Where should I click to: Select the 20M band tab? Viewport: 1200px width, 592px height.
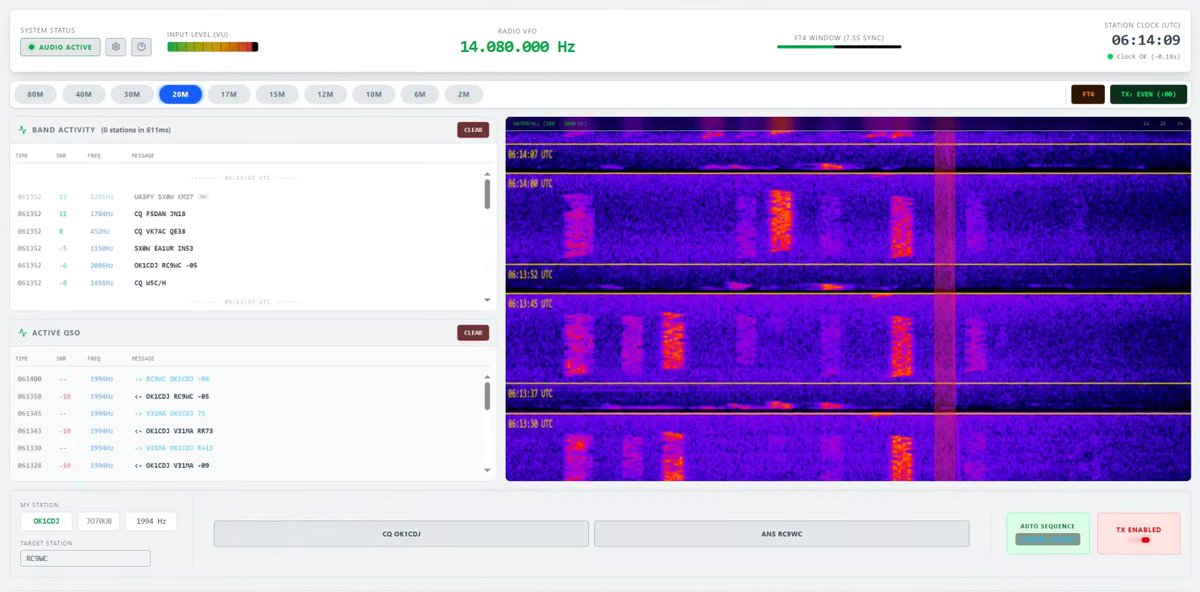pos(180,94)
